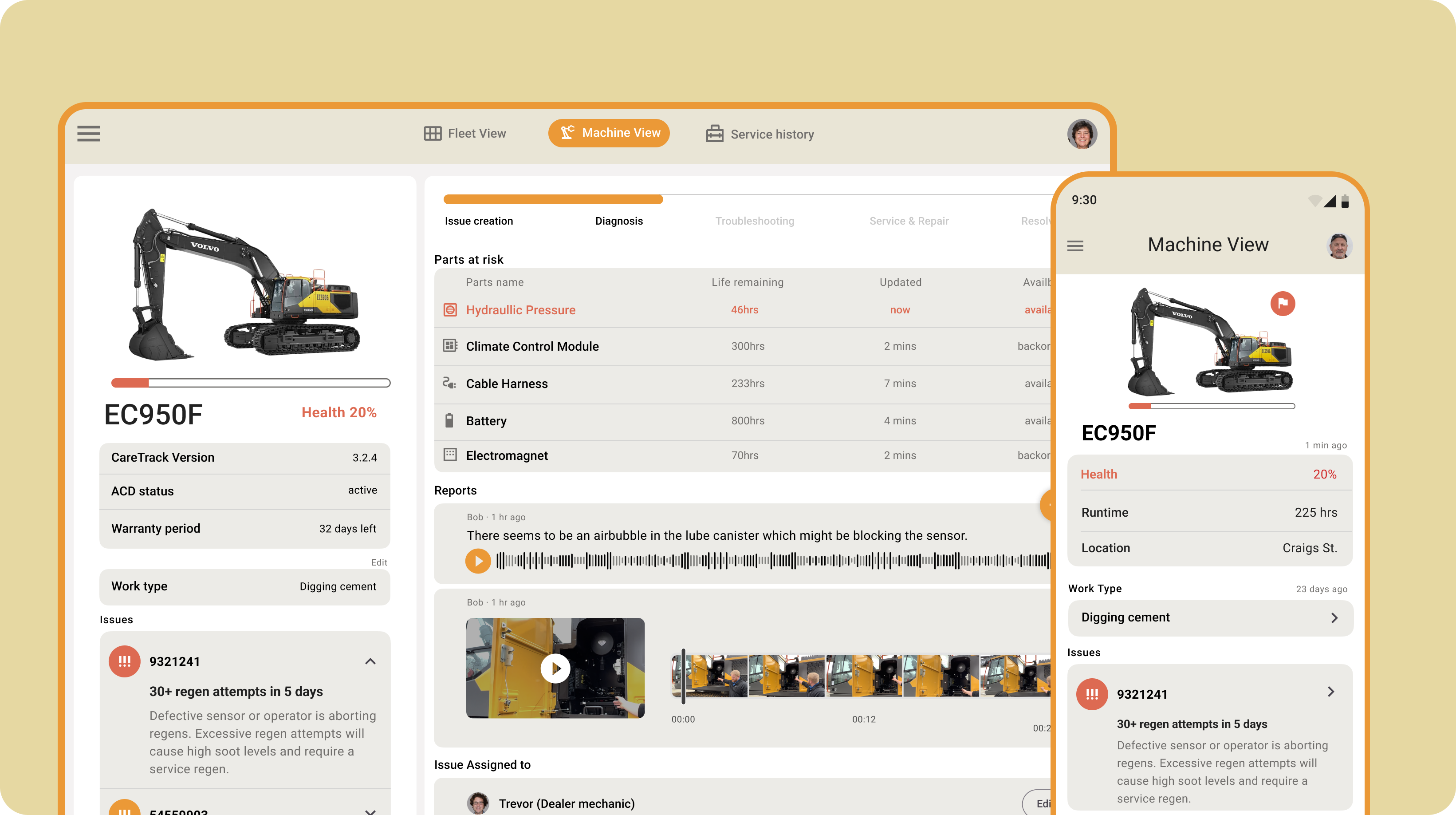Click the Battery part icon
This screenshot has height=815, width=1456.
pos(449,420)
